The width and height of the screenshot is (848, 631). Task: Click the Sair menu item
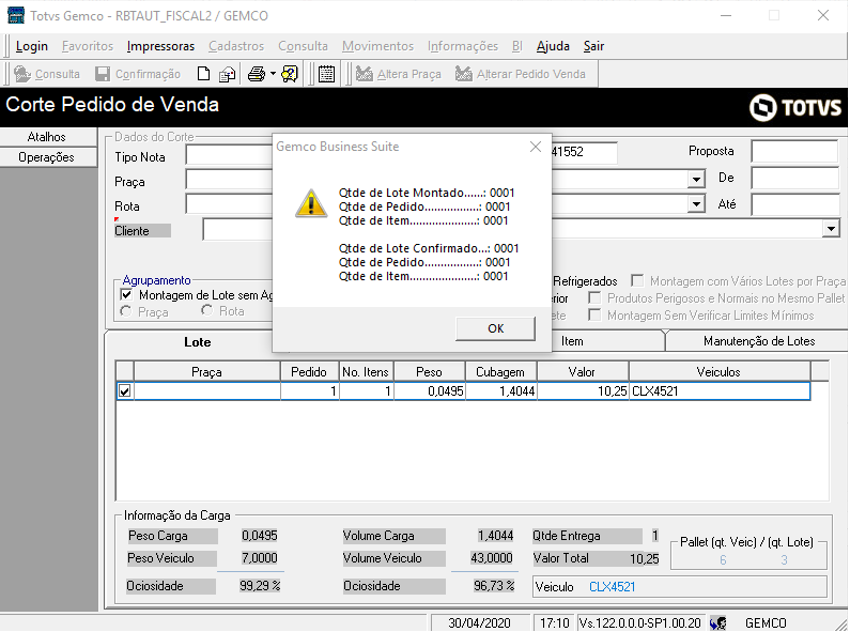coord(593,47)
